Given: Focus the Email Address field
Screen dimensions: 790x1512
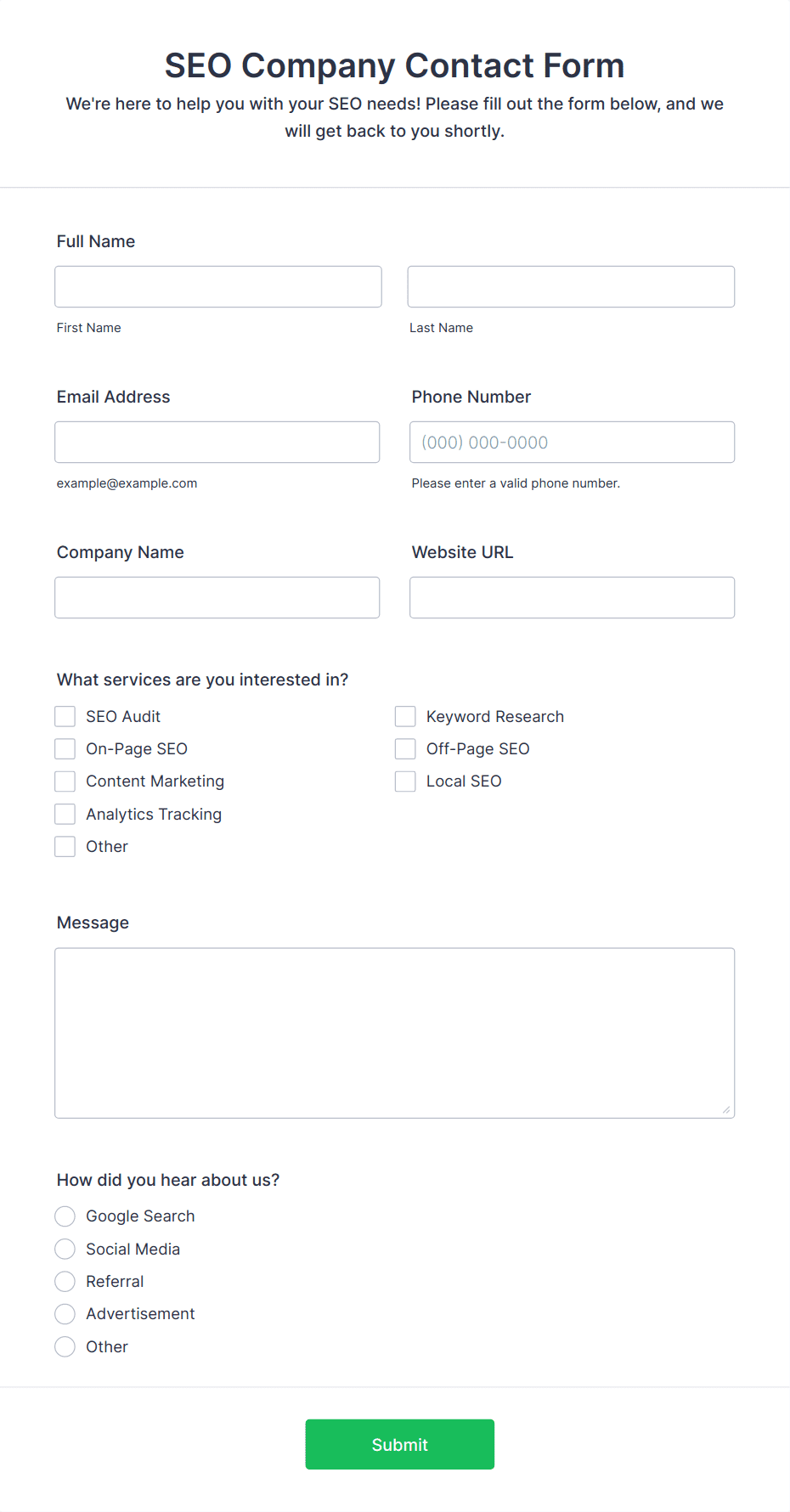Looking at the screenshot, I should 217,443.
